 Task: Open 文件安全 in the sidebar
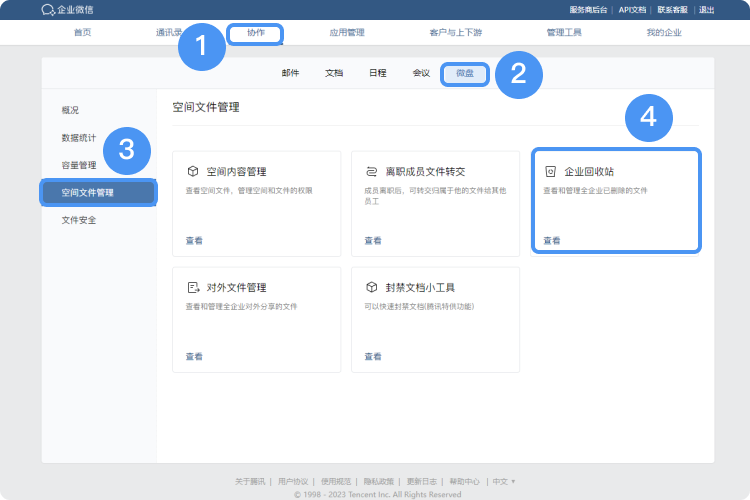pos(79,219)
